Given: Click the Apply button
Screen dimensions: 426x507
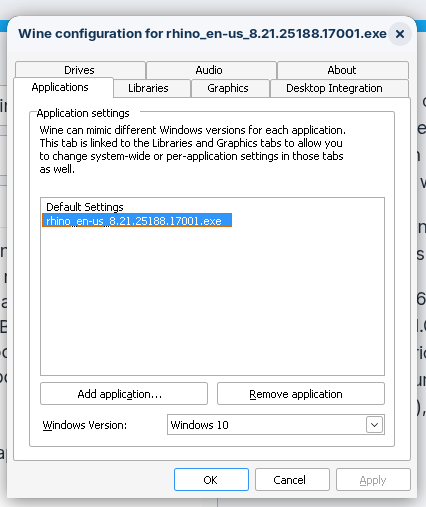Looking at the screenshot, I should pos(373,480).
